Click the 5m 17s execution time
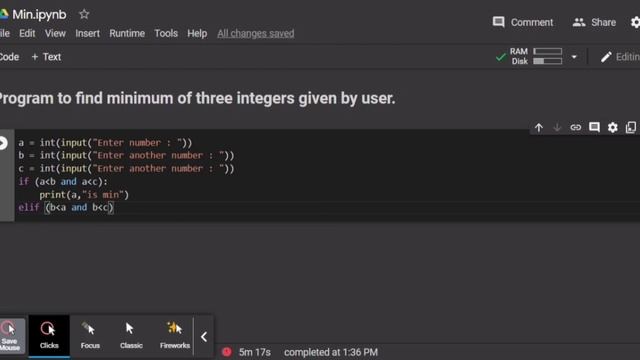The height and width of the screenshot is (360, 640). tap(255, 352)
